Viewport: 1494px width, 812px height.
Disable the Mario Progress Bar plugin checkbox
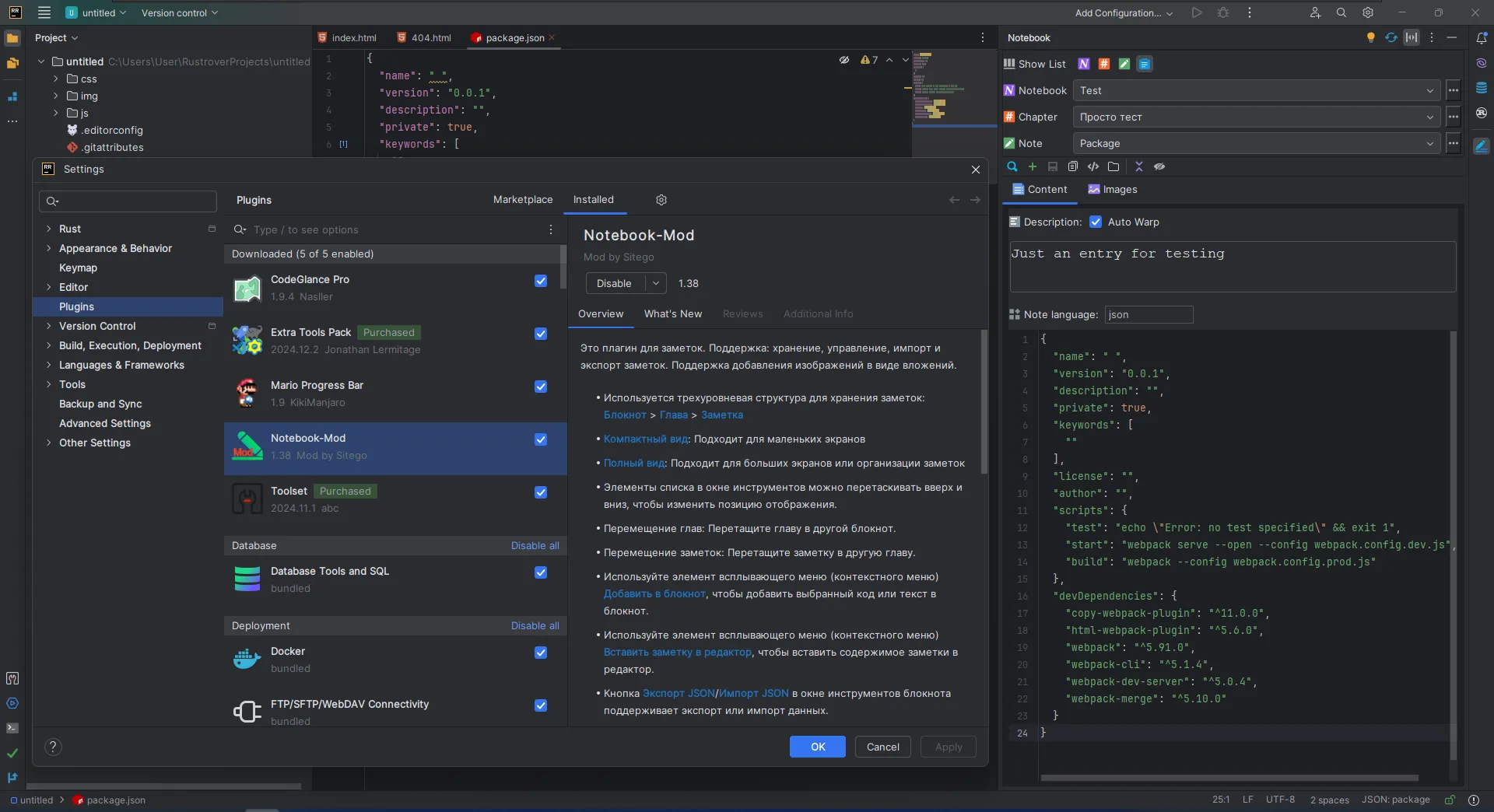pyautogui.click(x=541, y=387)
